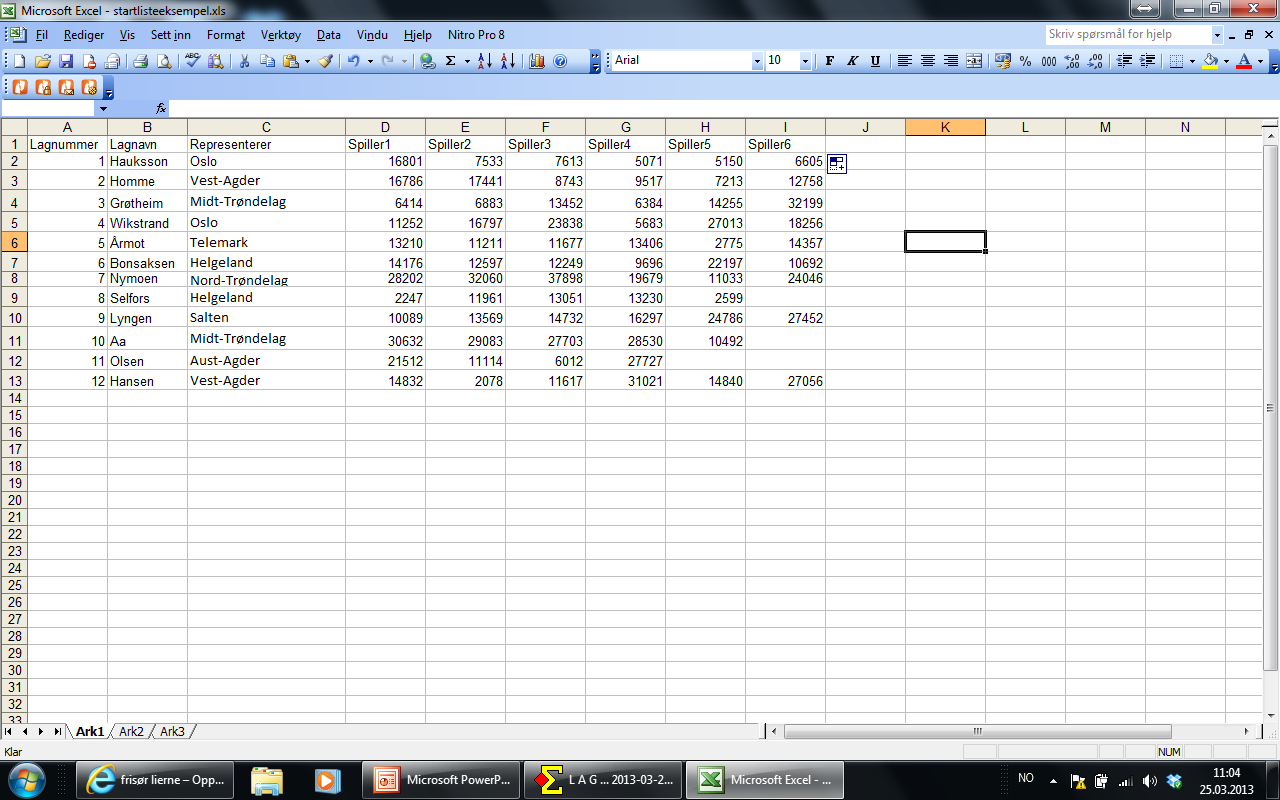
Task: Open the Verktøy menu
Action: pos(281,35)
